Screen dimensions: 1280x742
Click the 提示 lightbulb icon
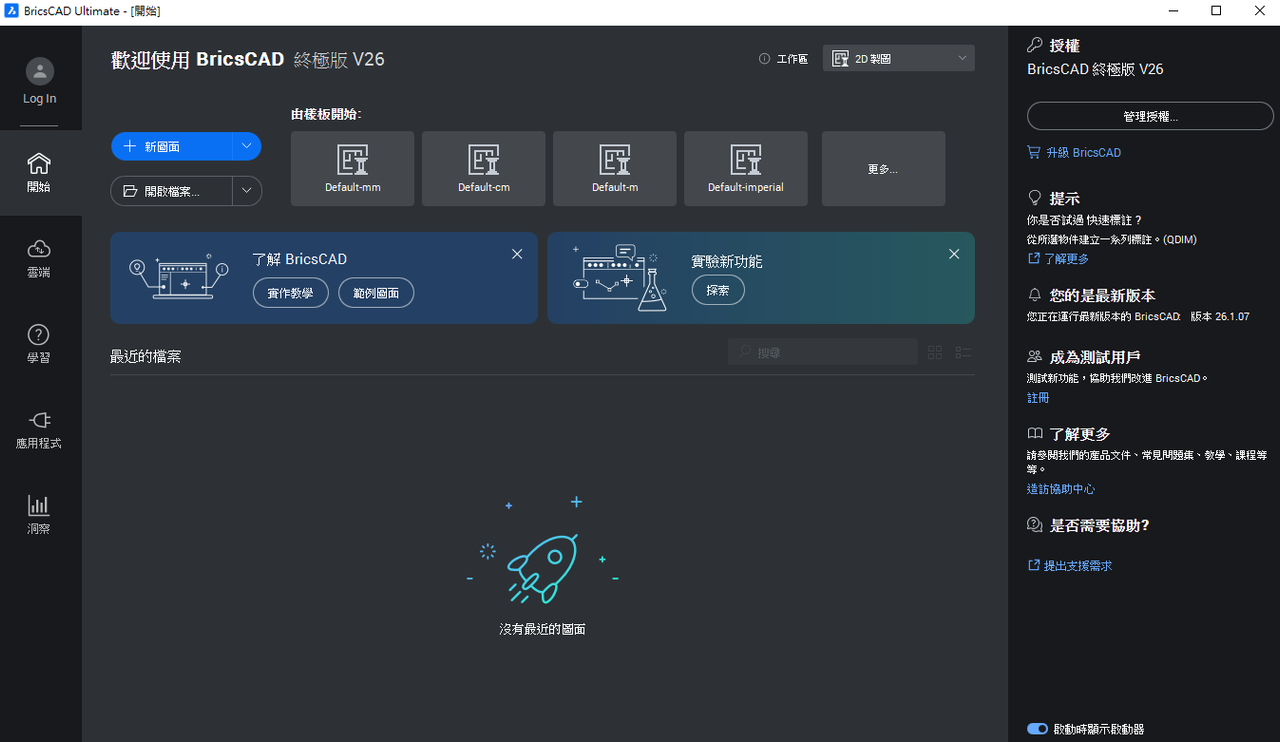(1035, 198)
